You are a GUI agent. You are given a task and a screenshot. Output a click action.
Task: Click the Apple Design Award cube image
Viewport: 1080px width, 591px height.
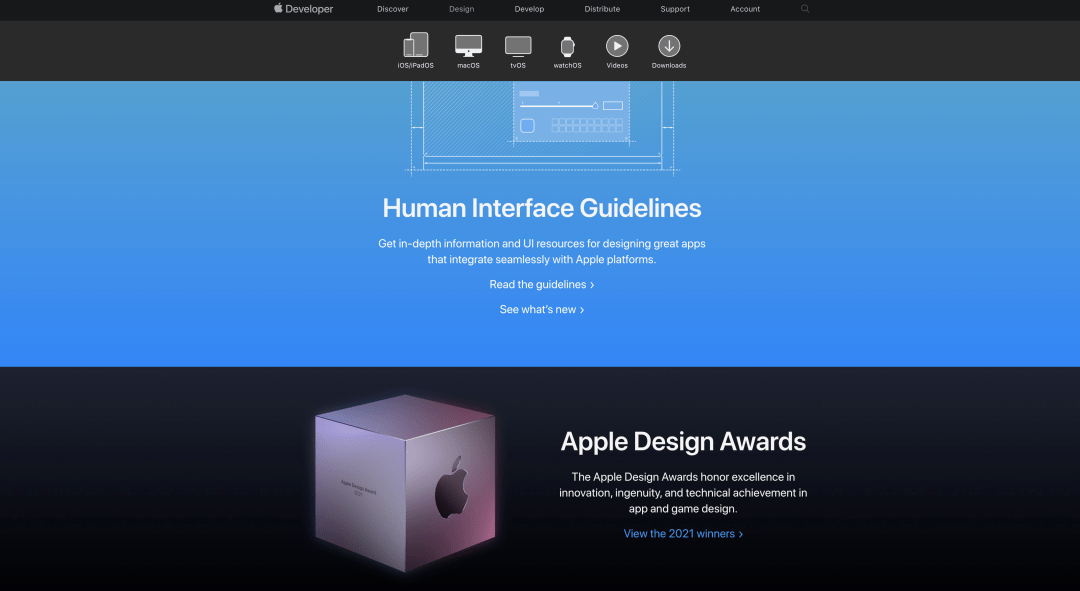[405, 483]
